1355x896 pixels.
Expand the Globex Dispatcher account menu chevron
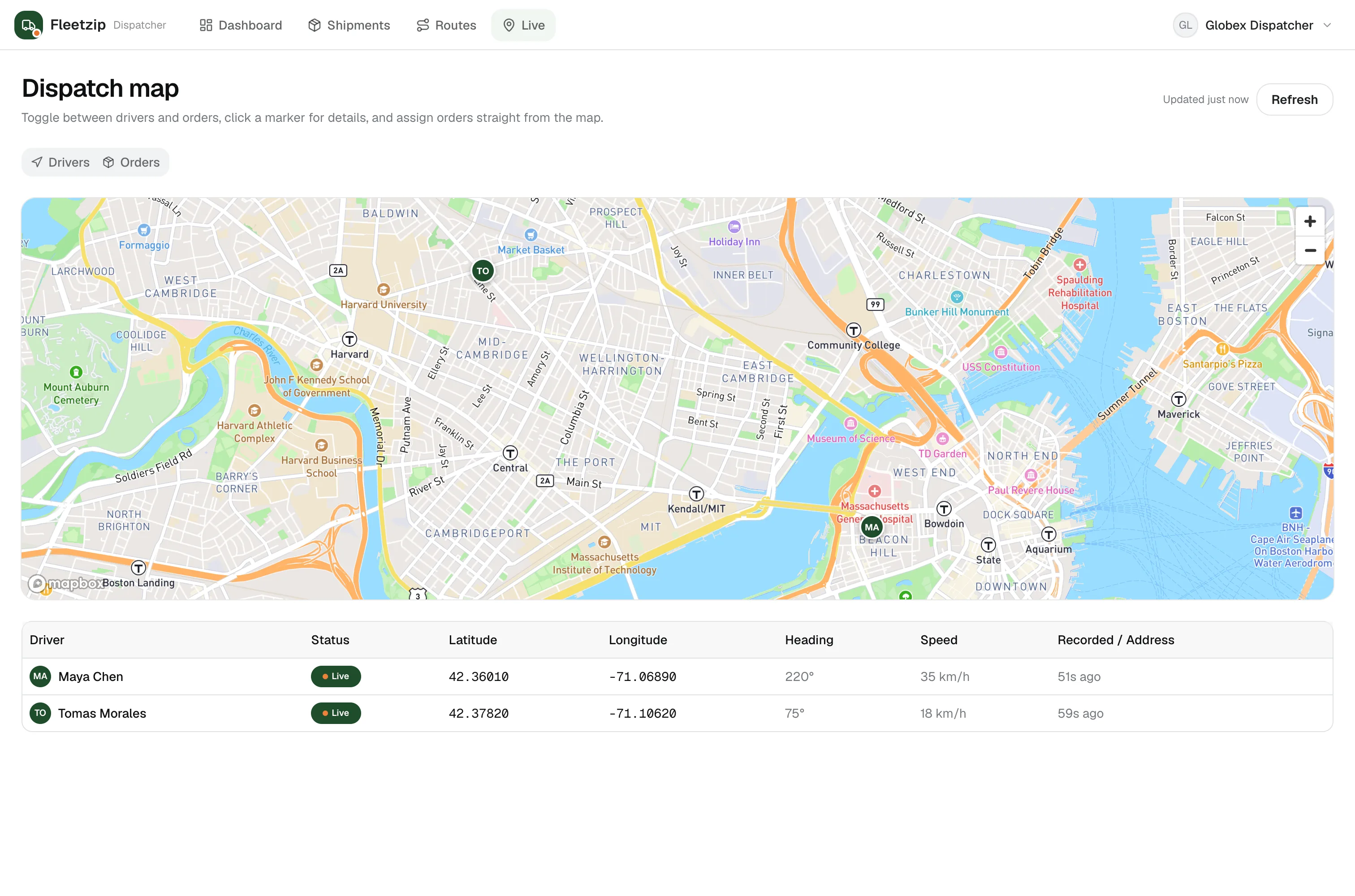(1328, 25)
